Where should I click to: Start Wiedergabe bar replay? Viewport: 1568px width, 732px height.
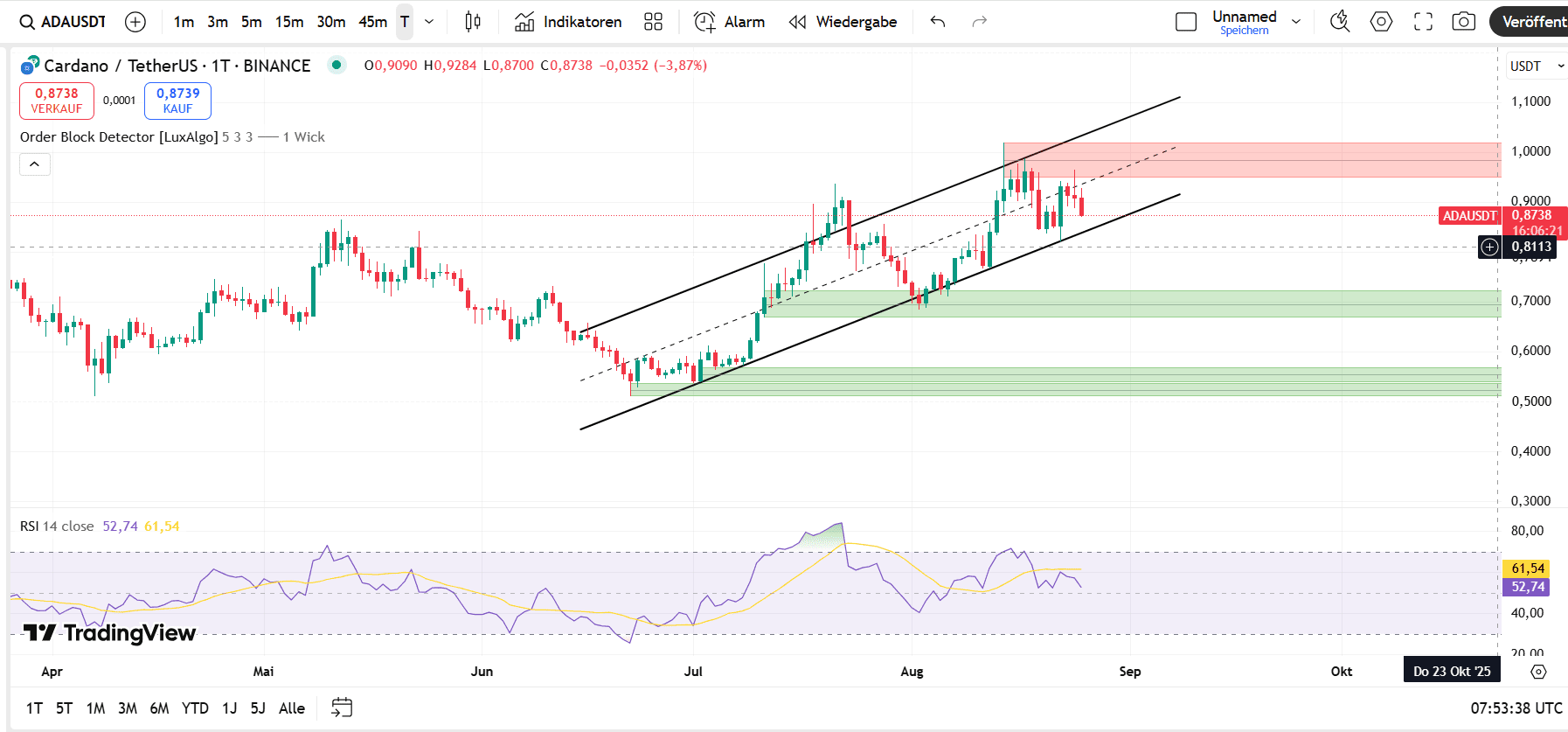843,22
